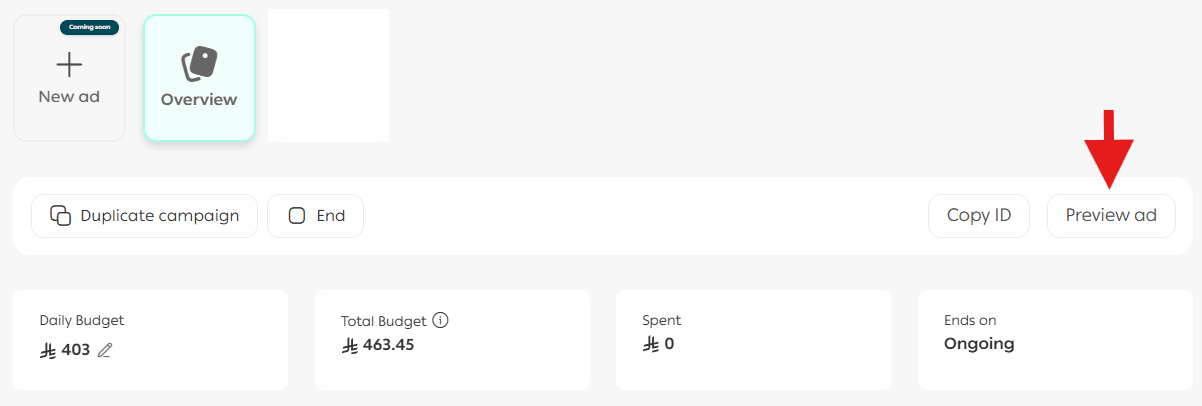Click the Copy ID button
The width and height of the screenshot is (1202, 406).
pyautogui.click(x=978, y=215)
